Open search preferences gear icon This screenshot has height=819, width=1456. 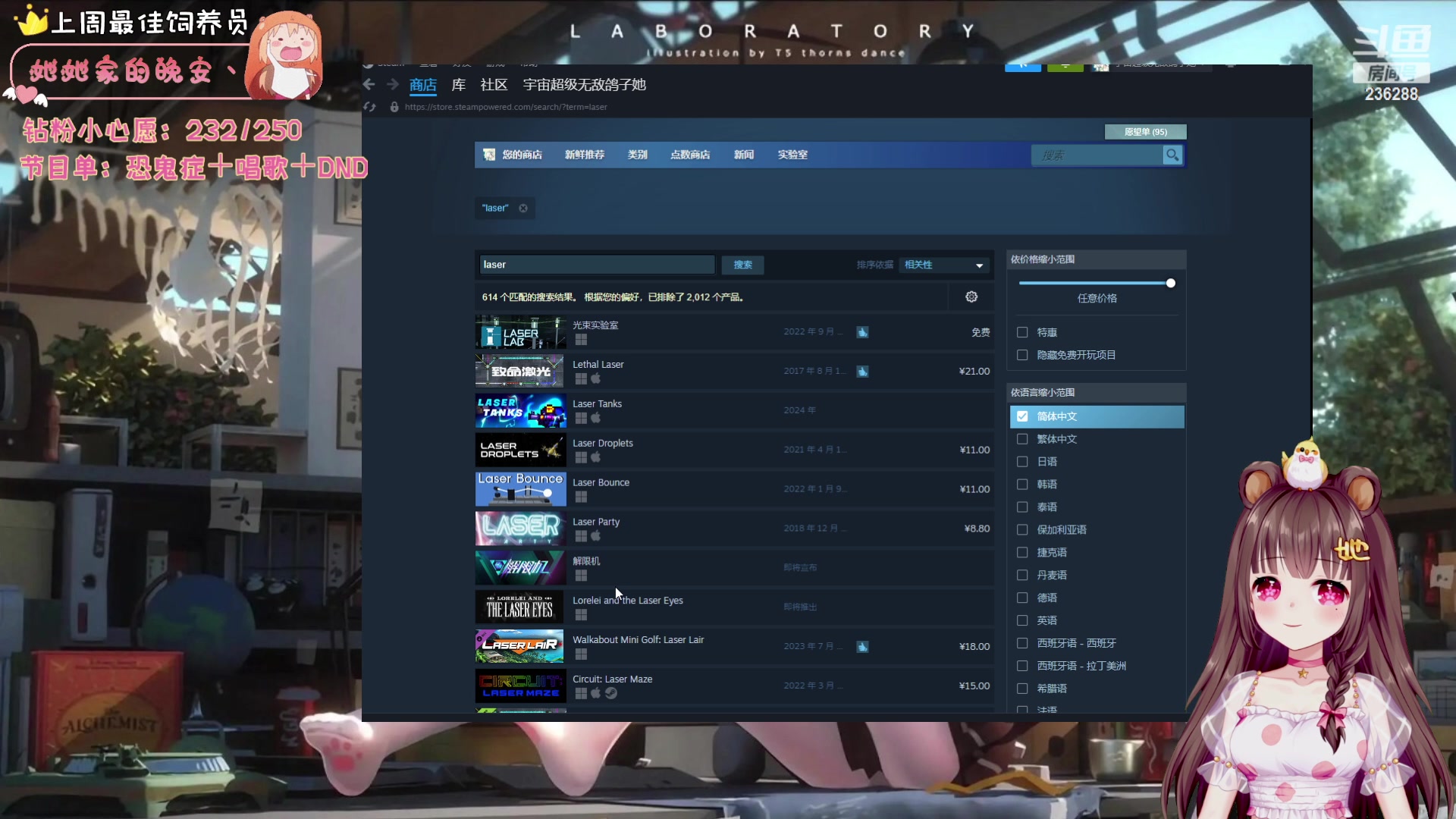click(971, 297)
